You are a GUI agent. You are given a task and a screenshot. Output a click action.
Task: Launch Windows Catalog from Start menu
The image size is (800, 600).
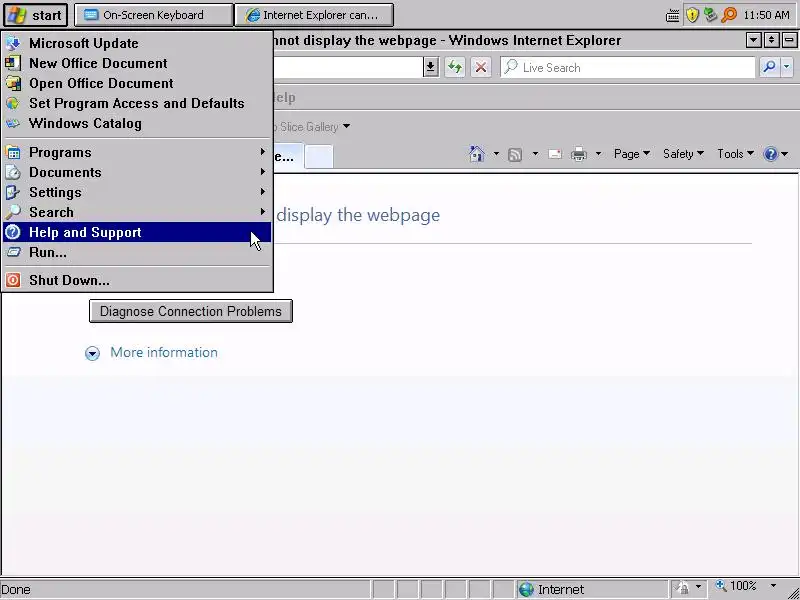(137, 123)
